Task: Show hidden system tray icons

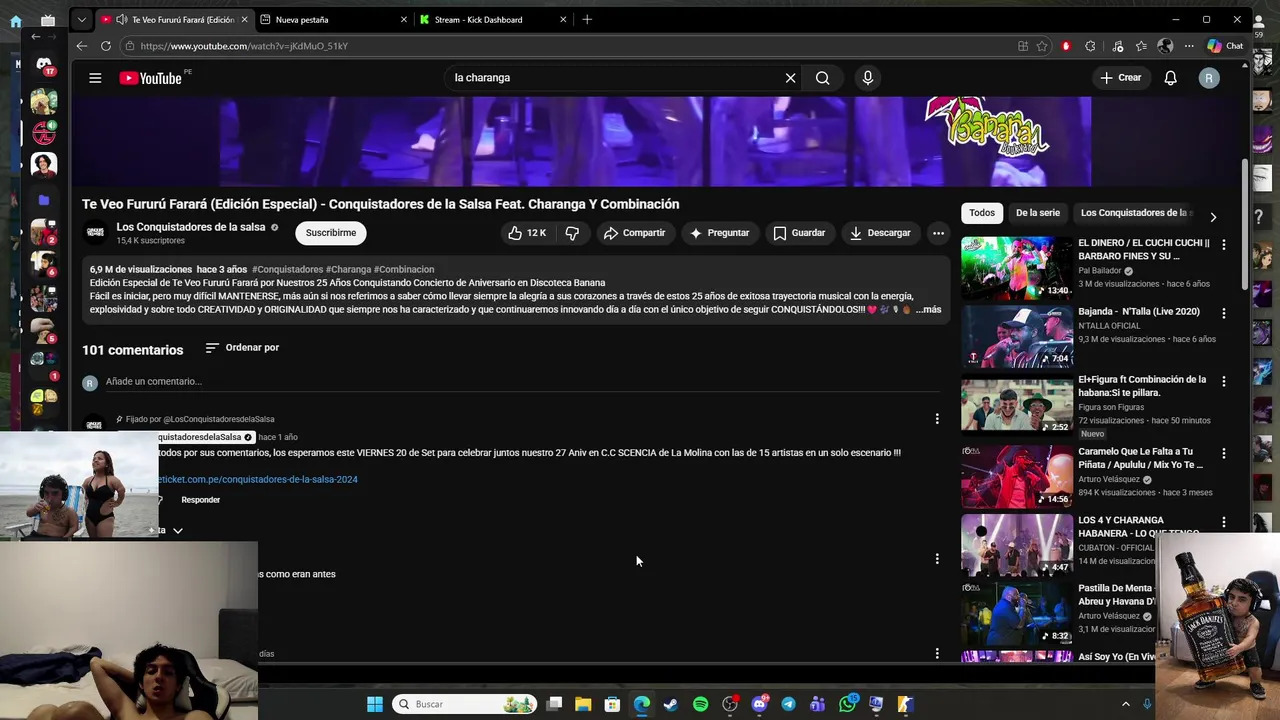Action: coord(1125,704)
